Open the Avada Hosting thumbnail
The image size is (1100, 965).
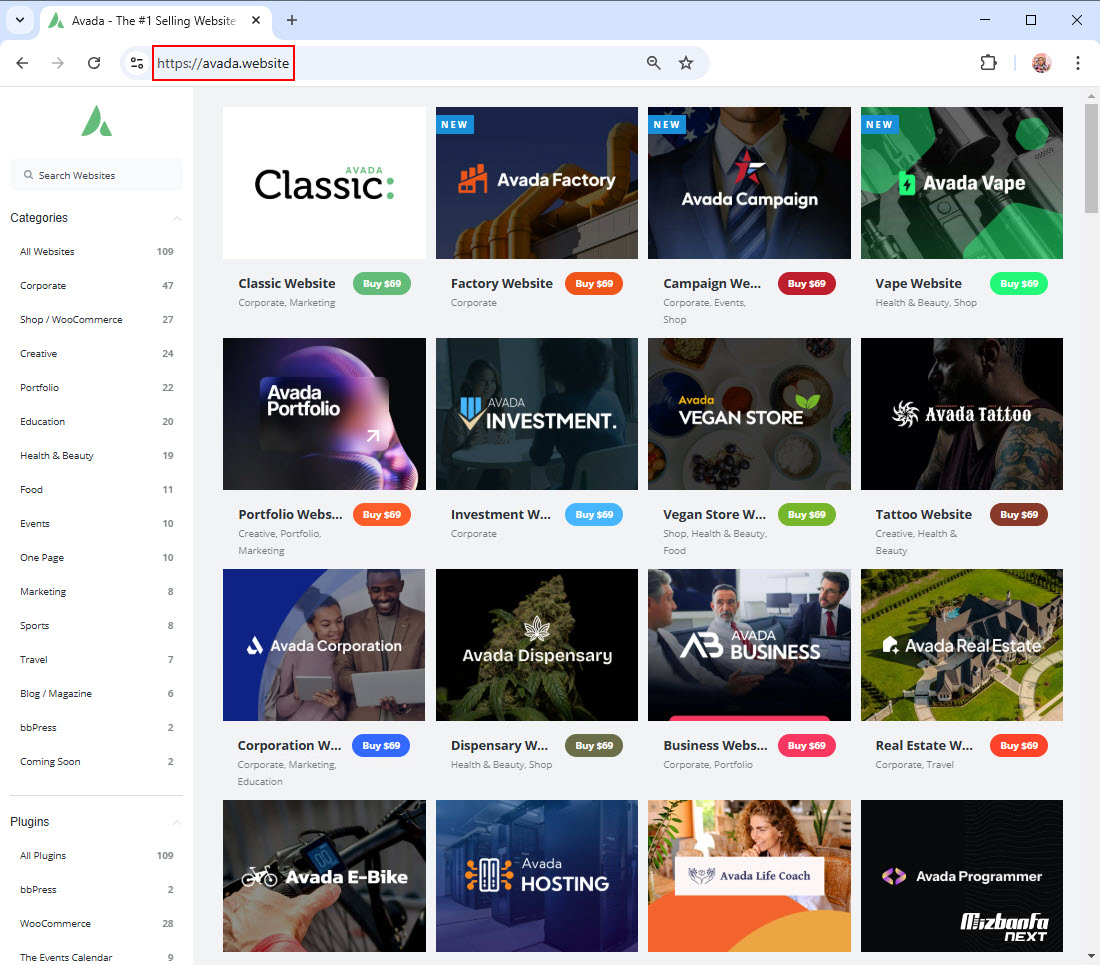(x=537, y=876)
